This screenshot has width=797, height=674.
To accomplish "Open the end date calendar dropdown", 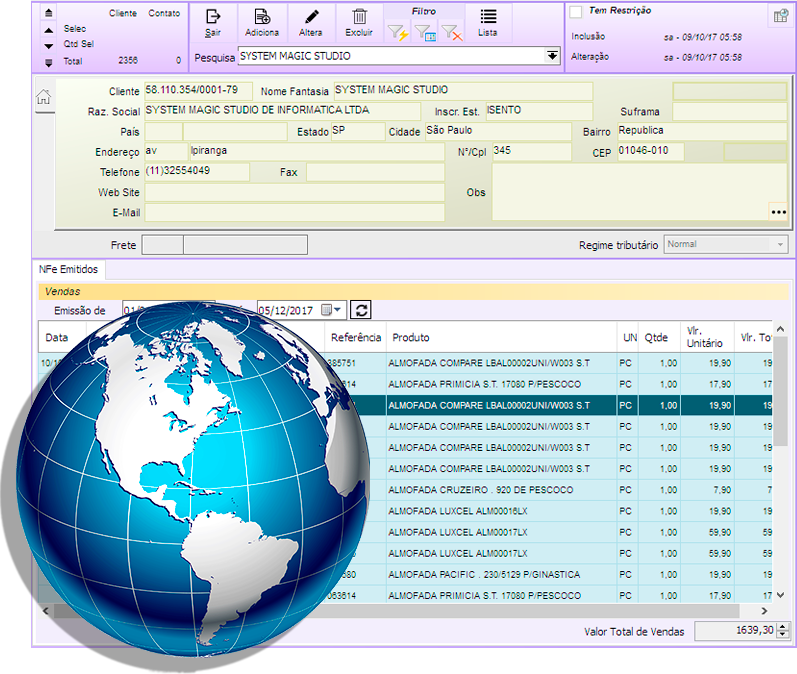I will tap(331, 310).
